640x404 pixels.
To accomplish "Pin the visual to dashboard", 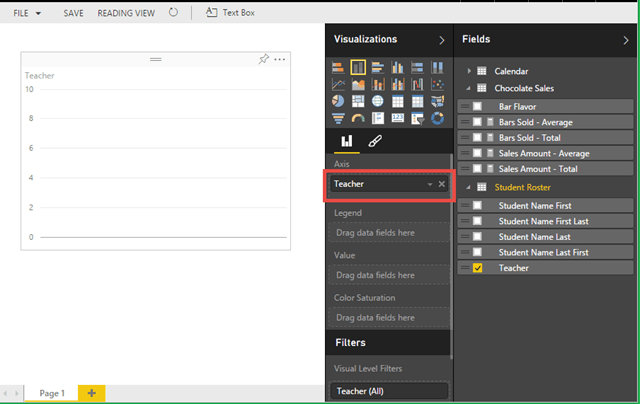I will 264,60.
